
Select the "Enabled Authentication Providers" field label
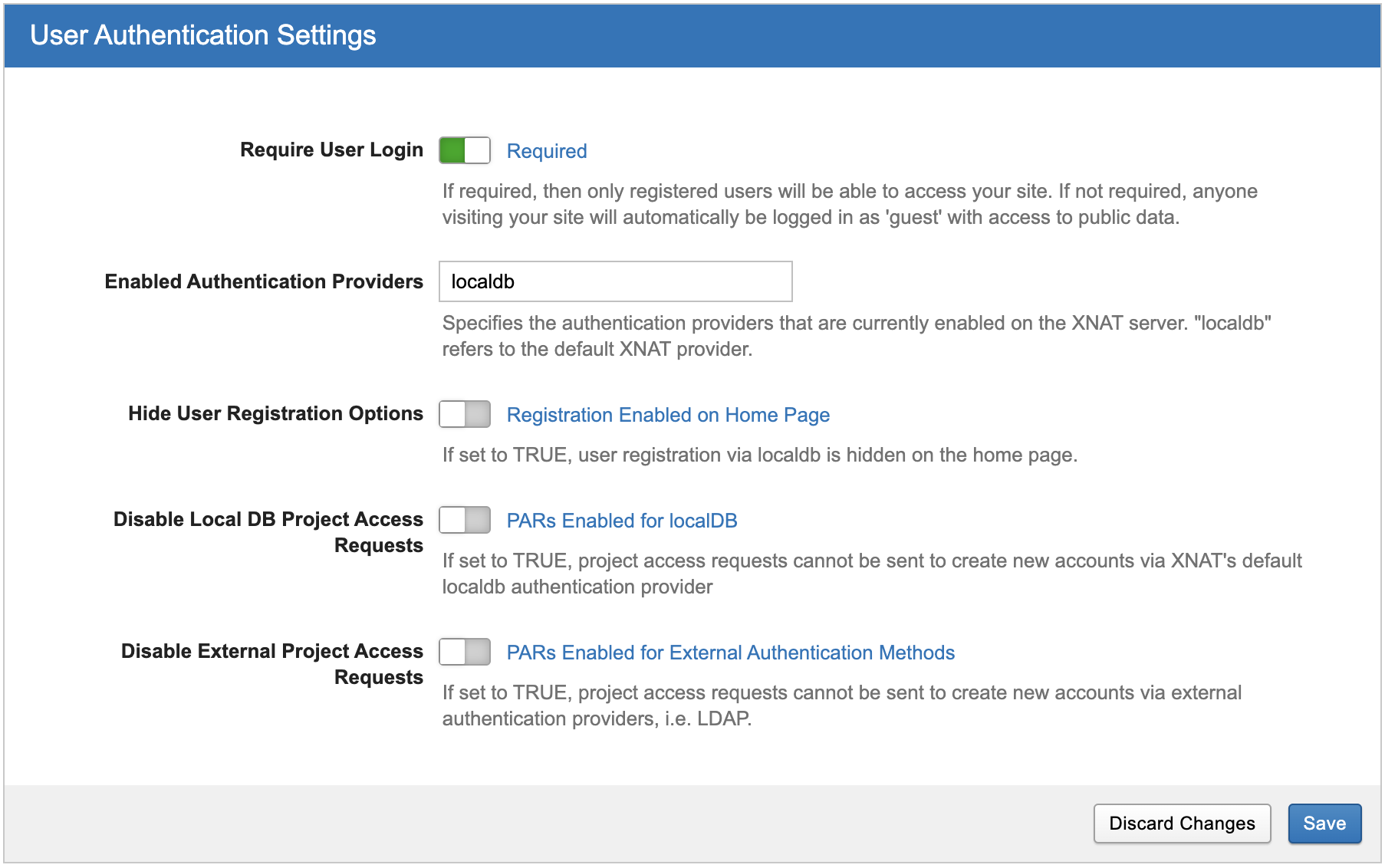click(x=264, y=281)
